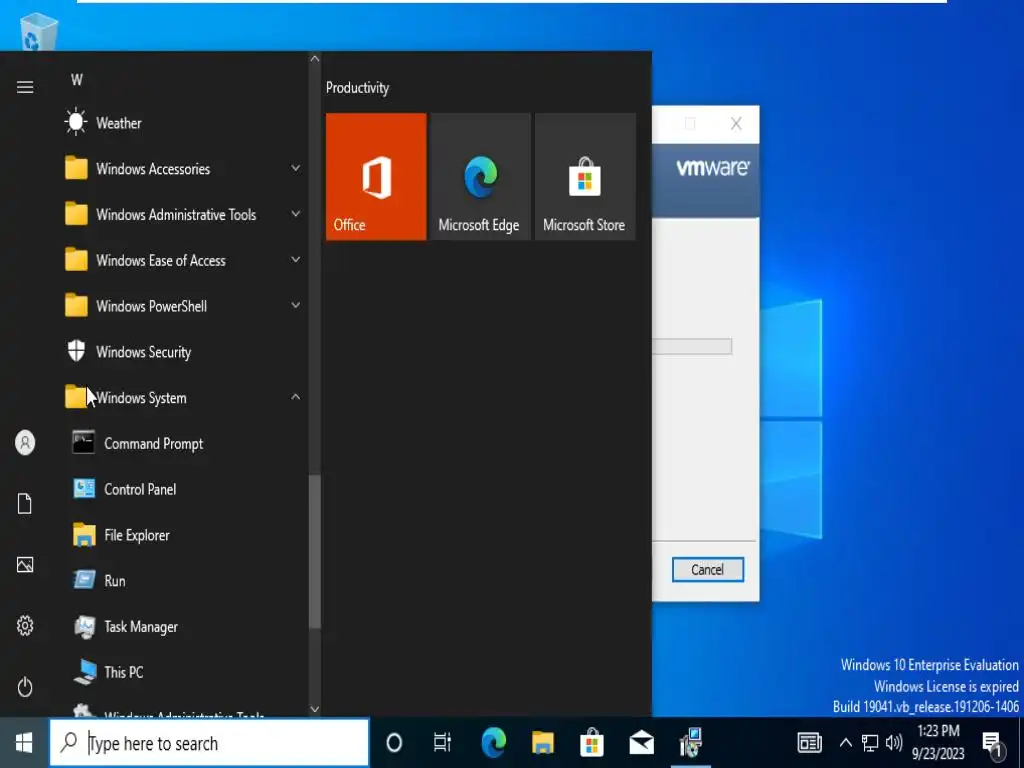Open the network tray icon

click(870, 743)
